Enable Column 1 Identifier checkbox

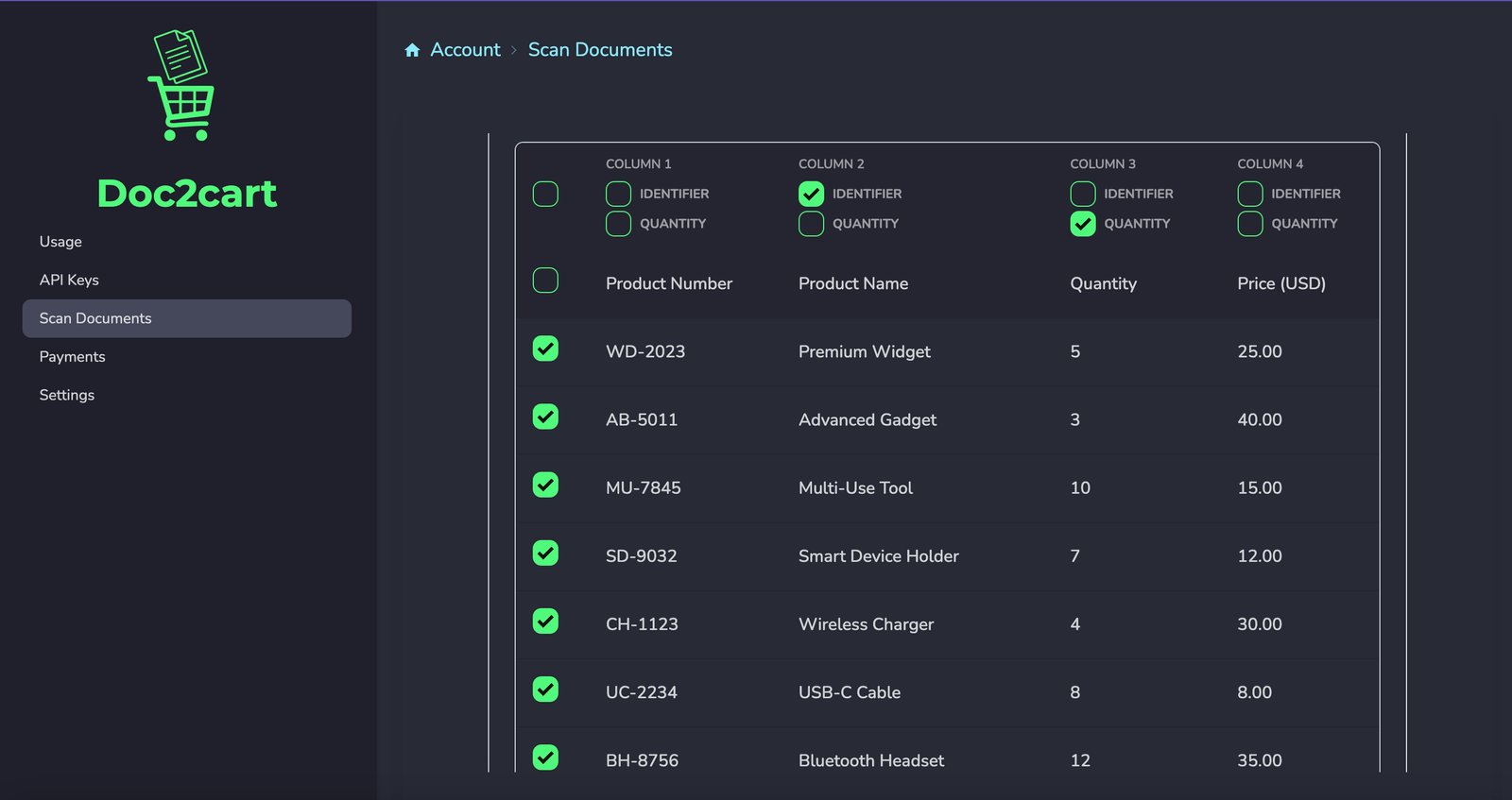[x=618, y=194]
